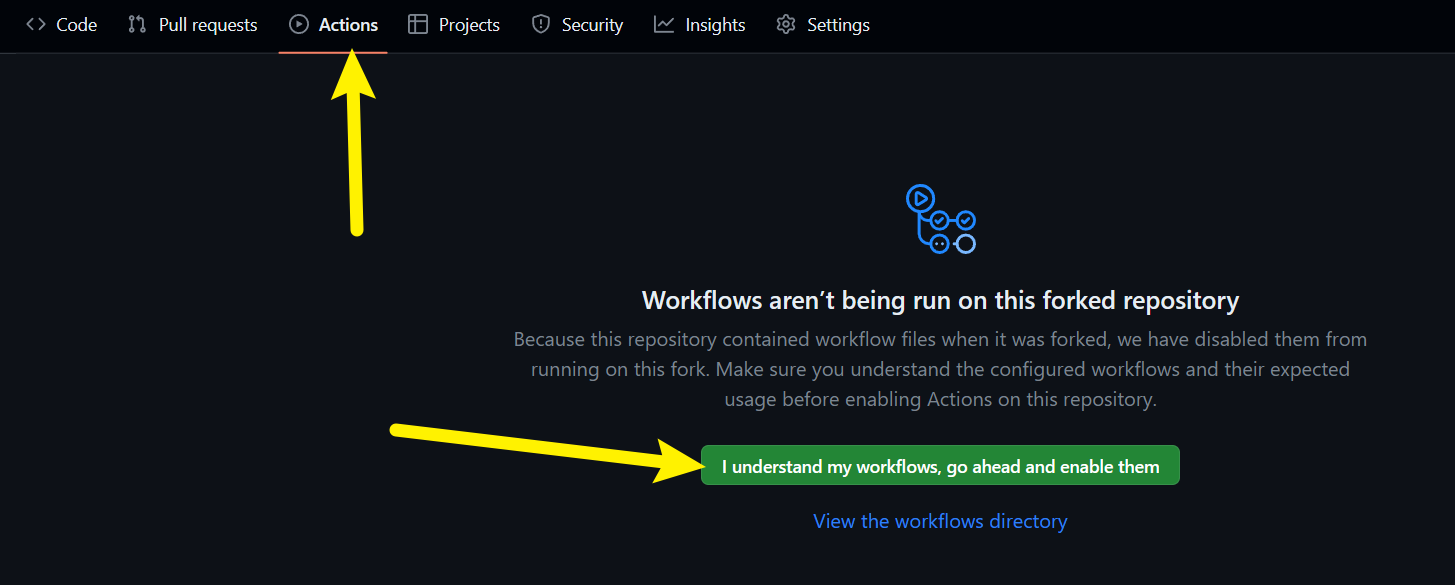Click the Security shield icon

[x=541, y=25]
